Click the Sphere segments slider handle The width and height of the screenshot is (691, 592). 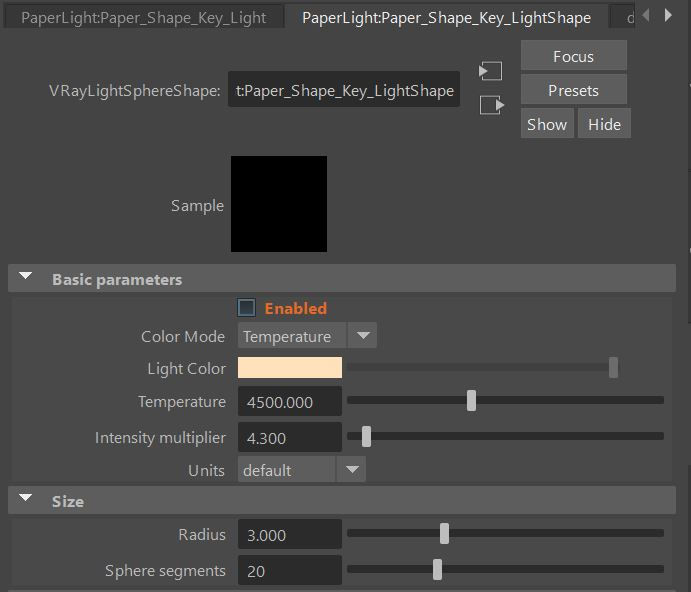[x=437, y=570]
